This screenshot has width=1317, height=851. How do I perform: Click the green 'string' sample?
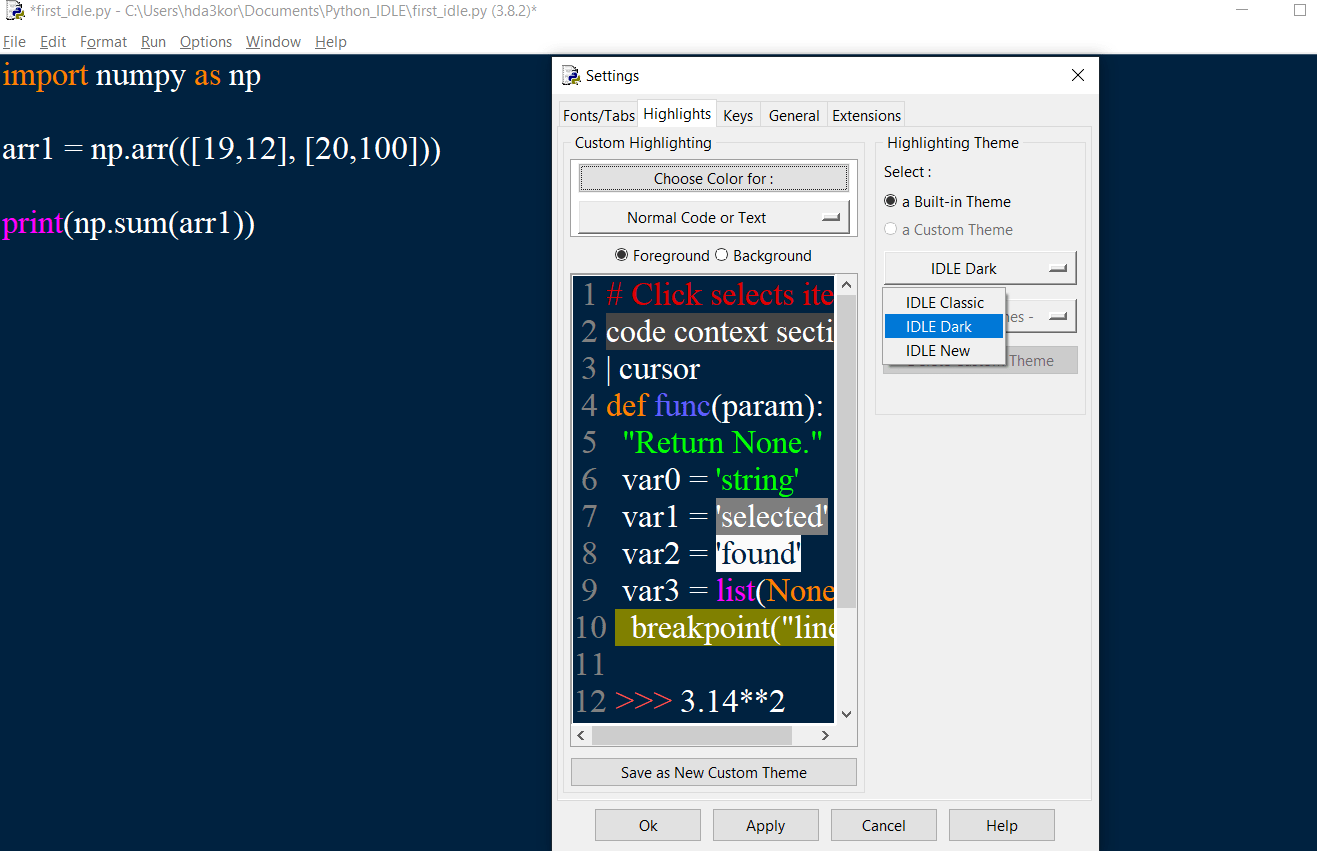pyautogui.click(x=757, y=480)
